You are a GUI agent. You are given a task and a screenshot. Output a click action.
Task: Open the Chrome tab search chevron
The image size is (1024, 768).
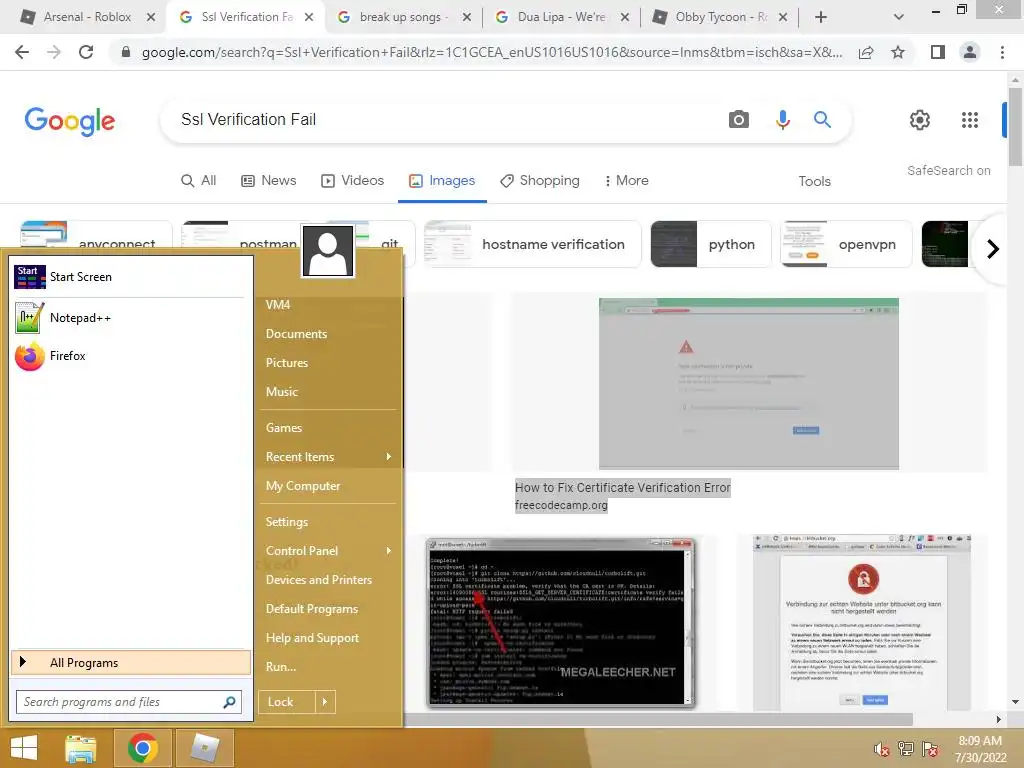[x=899, y=17]
